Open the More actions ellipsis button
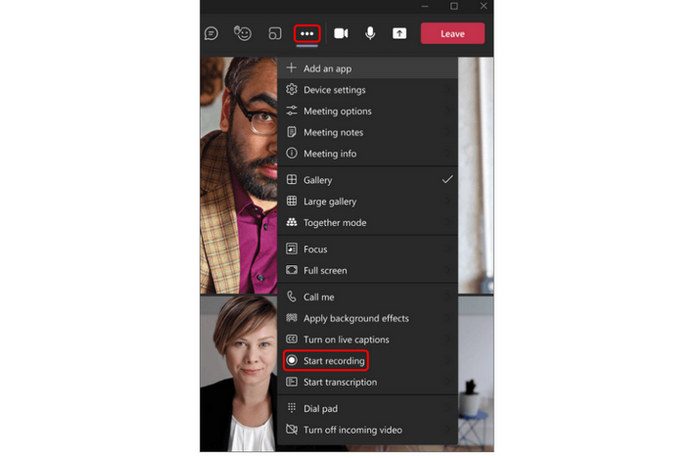The height and width of the screenshot is (458, 700). click(x=307, y=33)
